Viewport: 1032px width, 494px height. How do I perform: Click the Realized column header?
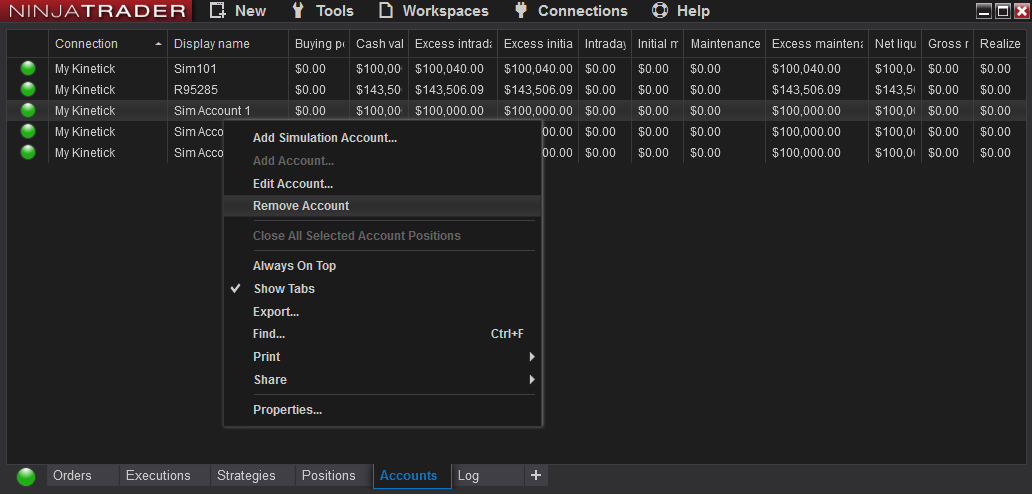pyautogui.click(x=1000, y=43)
